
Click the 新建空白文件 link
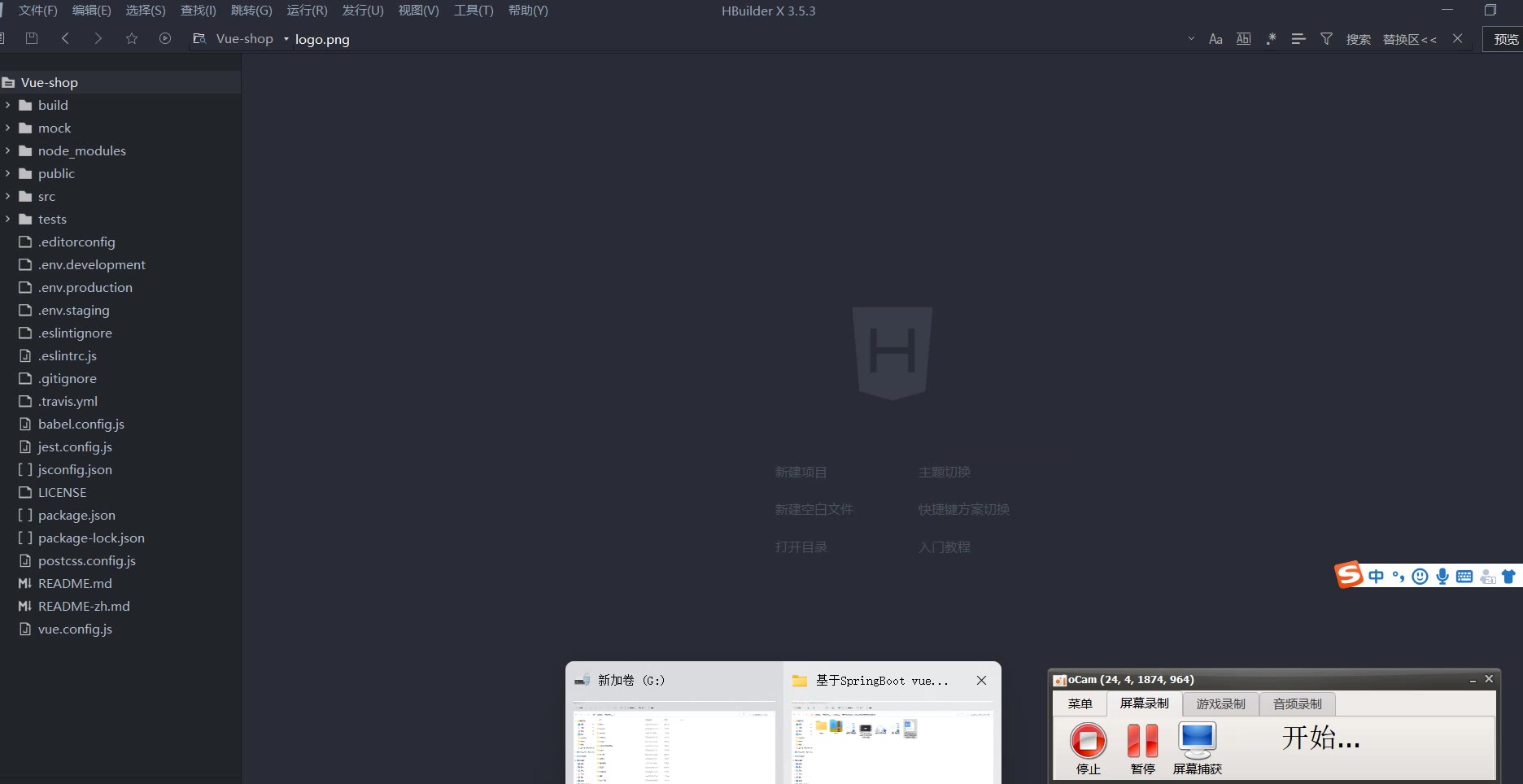pos(814,509)
